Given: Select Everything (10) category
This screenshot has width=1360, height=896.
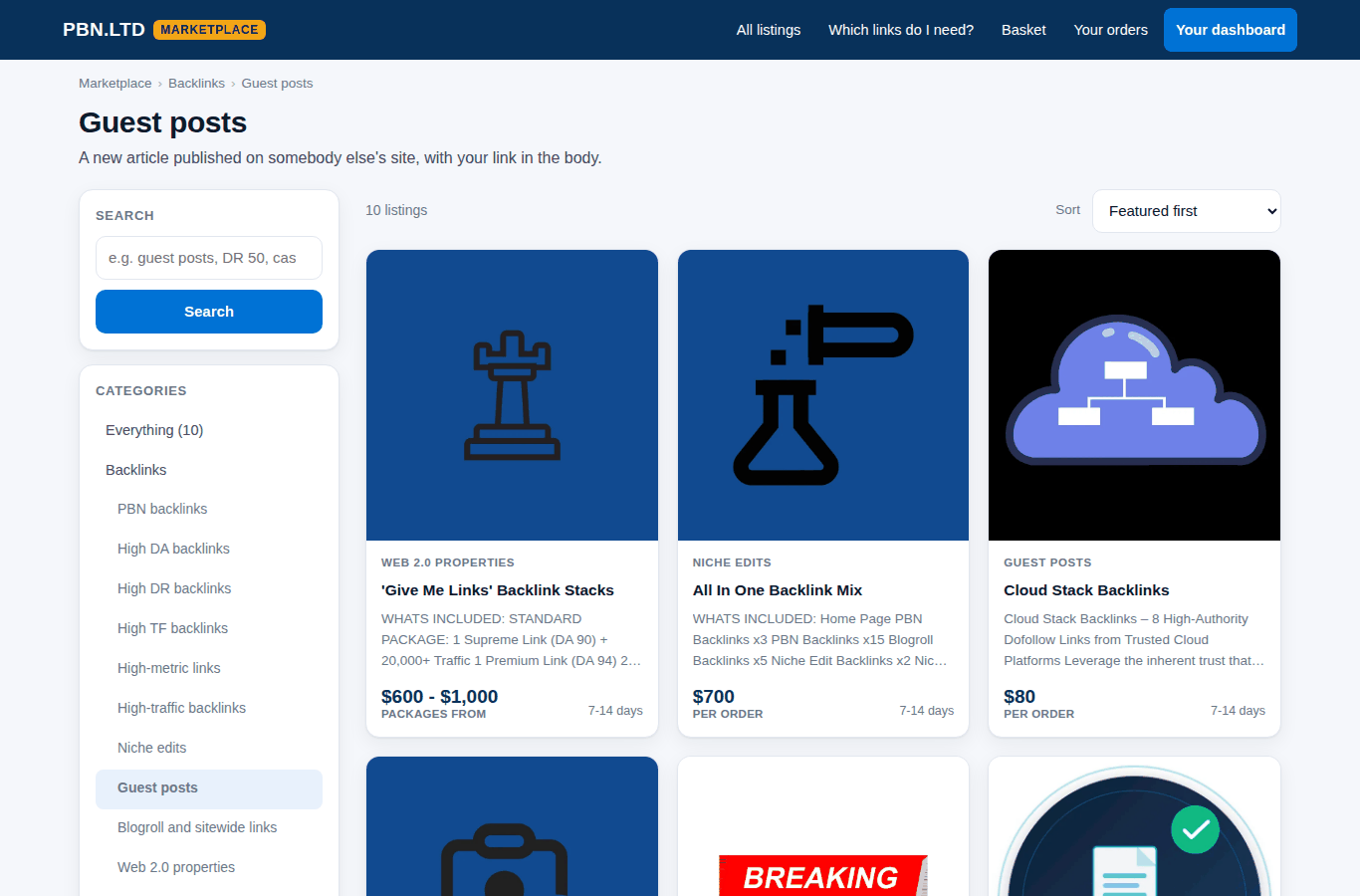Looking at the screenshot, I should (209, 430).
